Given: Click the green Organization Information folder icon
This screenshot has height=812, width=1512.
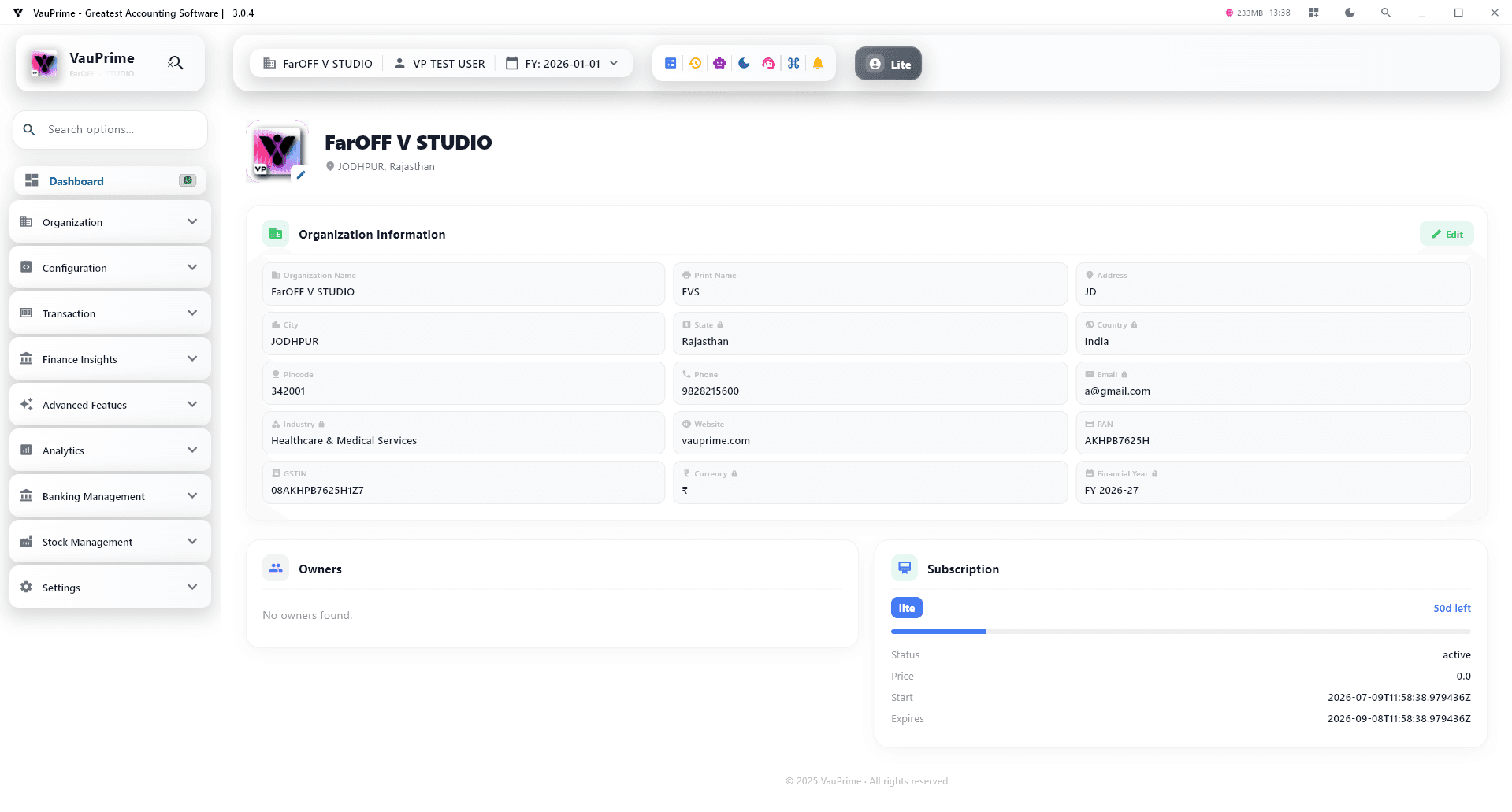Looking at the screenshot, I should tap(276, 234).
